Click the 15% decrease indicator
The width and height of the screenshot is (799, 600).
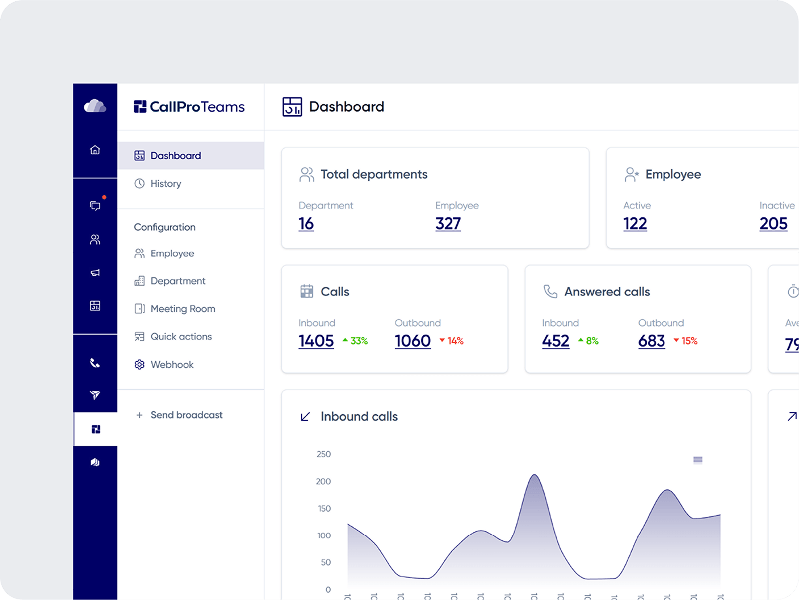tap(685, 341)
